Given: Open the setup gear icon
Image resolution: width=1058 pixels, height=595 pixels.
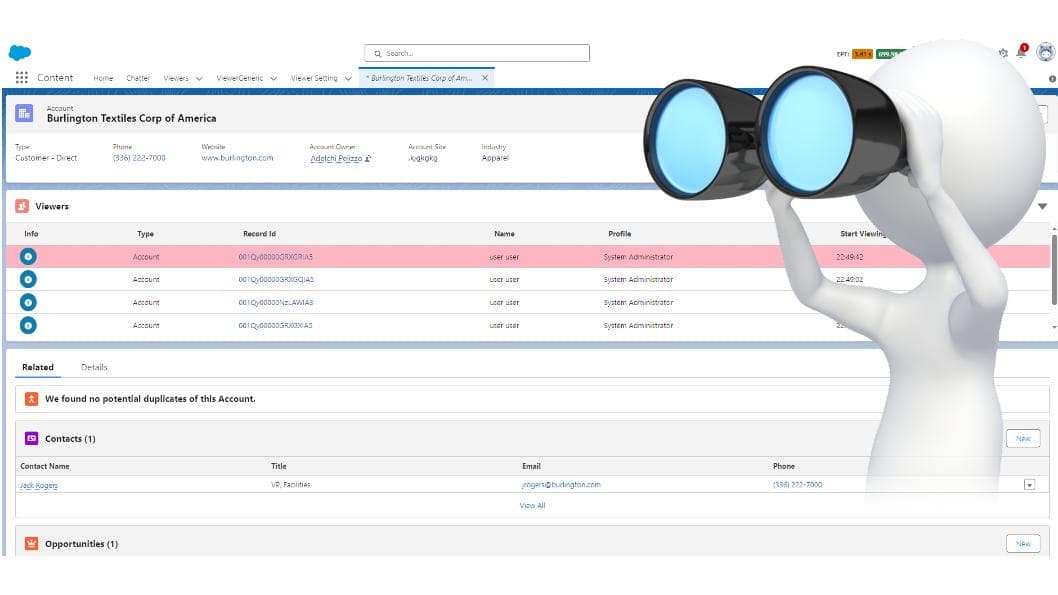Looking at the screenshot, I should [x=1003, y=53].
